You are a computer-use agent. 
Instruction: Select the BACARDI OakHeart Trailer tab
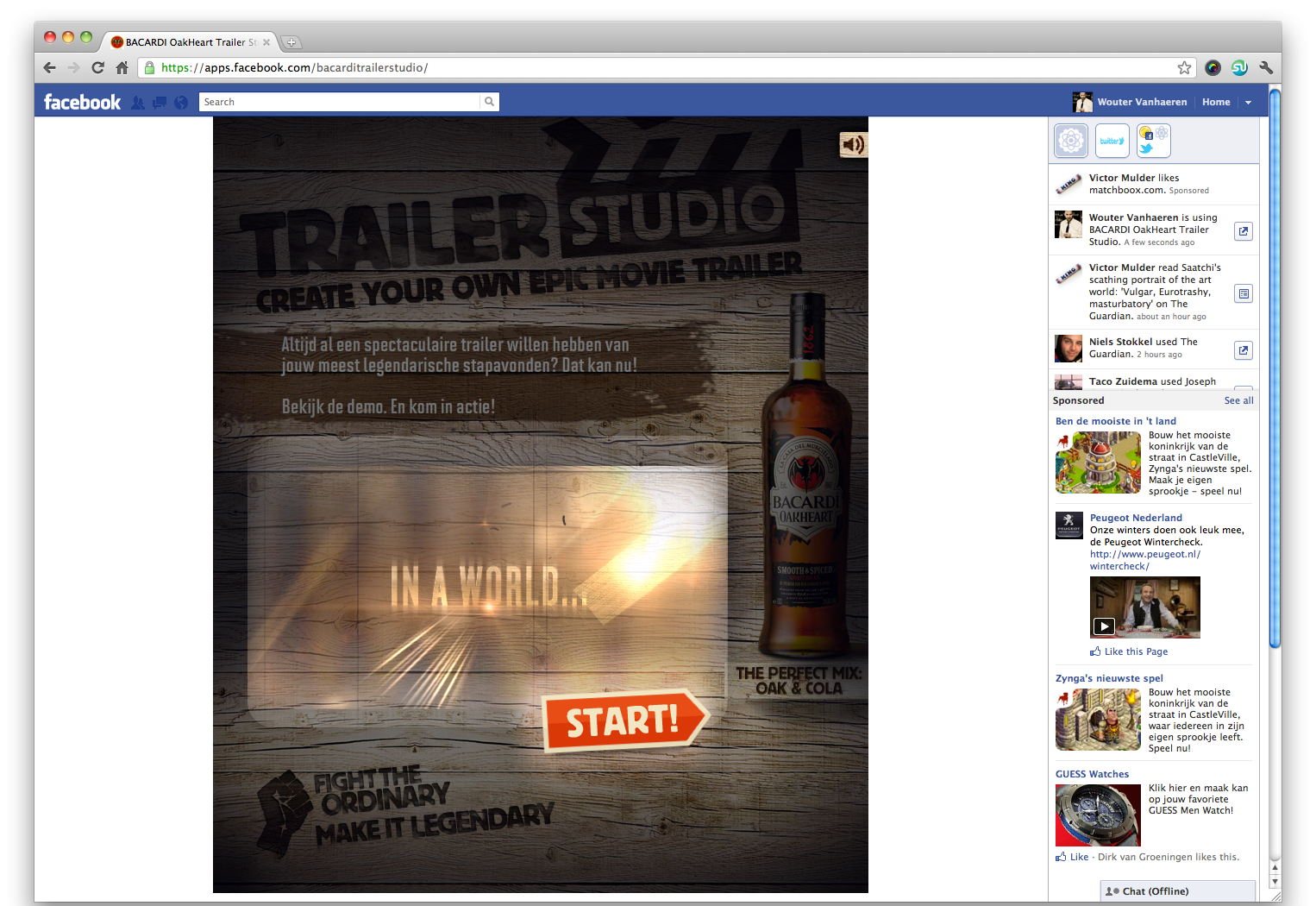coord(190,41)
